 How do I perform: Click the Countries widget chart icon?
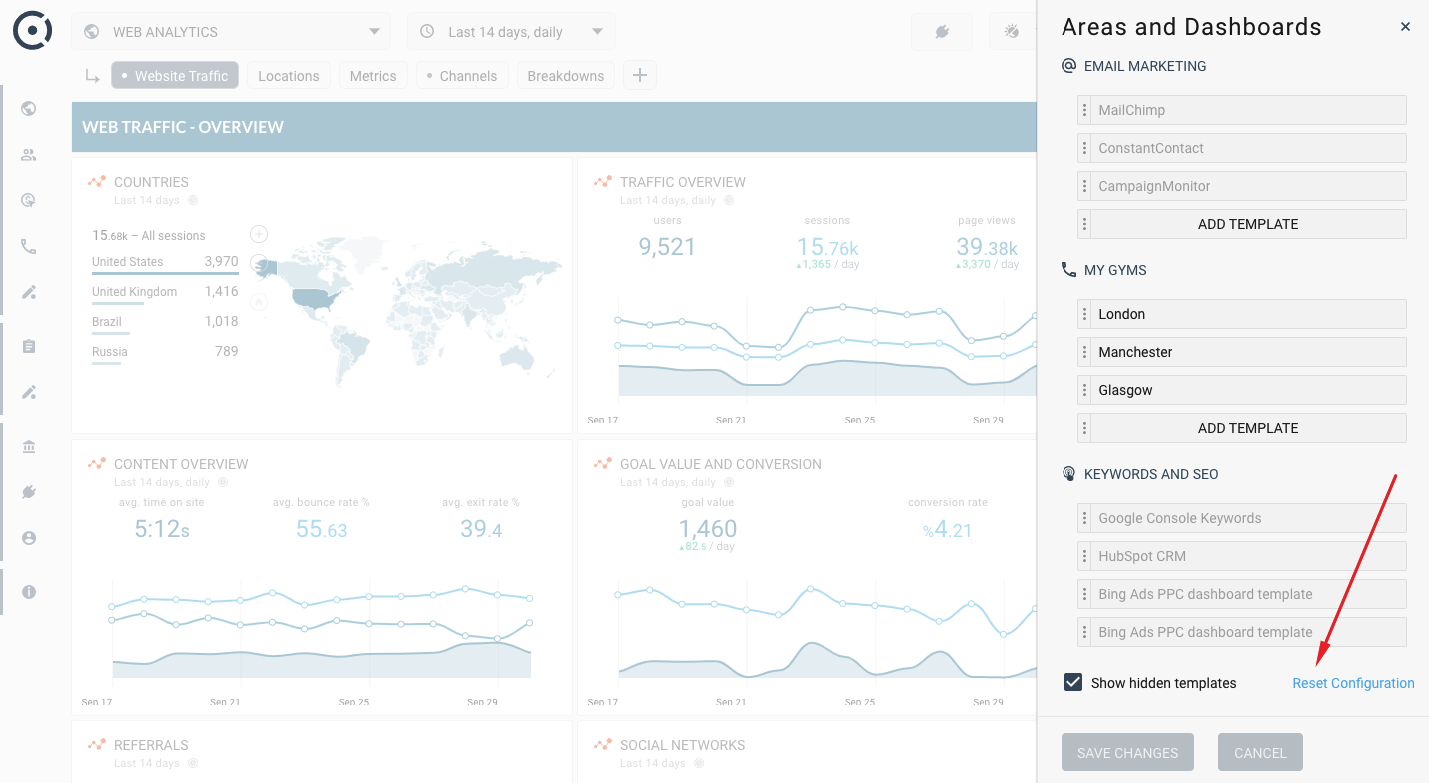[97, 182]
